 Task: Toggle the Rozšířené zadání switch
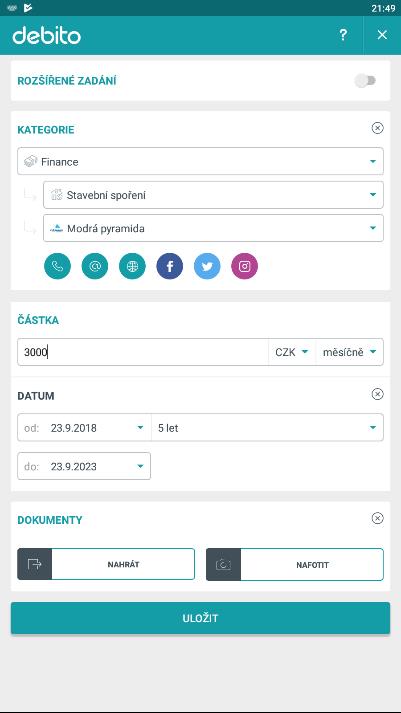pyautogui.click(x=366, y=81)
